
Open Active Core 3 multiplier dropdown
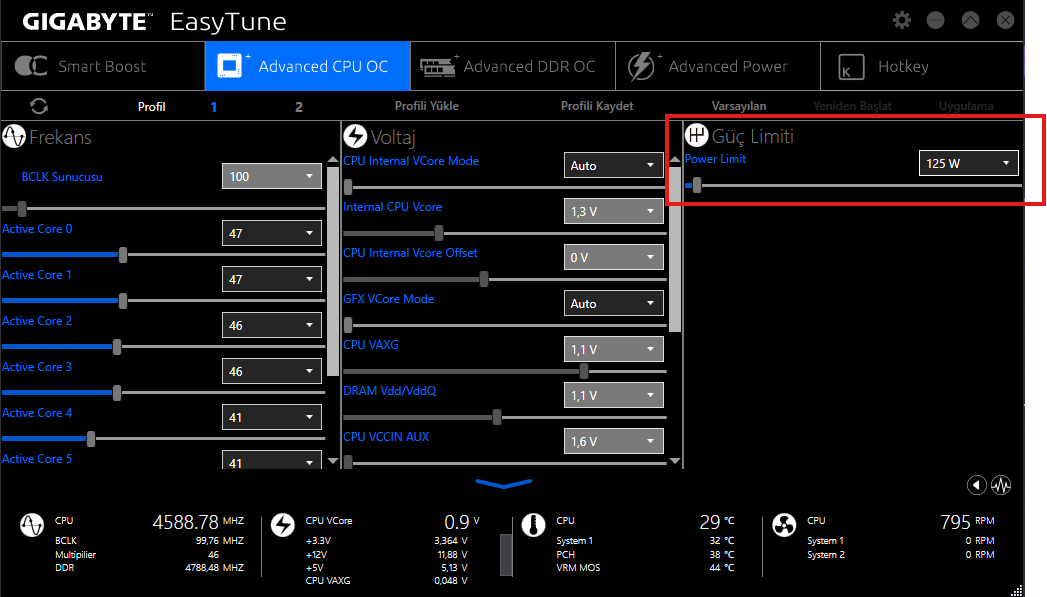point(272,371)
